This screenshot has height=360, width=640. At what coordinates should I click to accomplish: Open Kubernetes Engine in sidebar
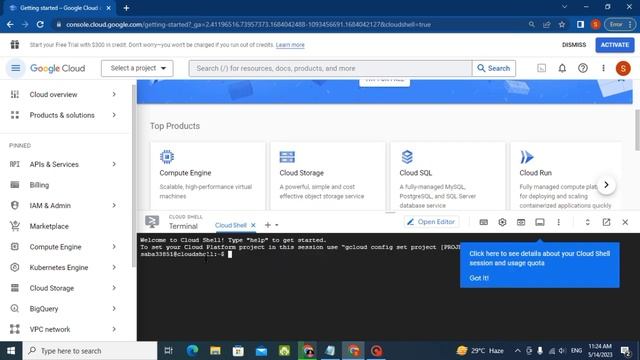[59, 267]
